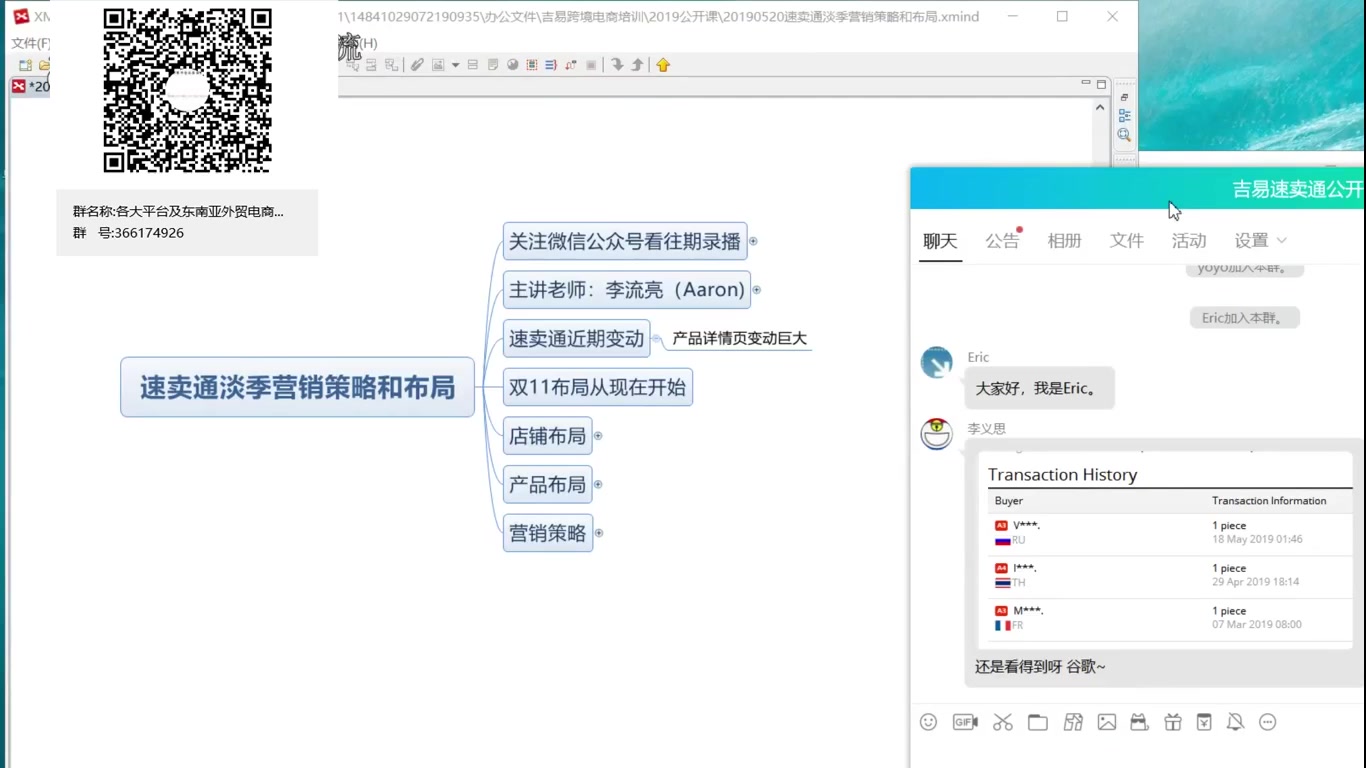Switch to the 文件 tab in chat window
The image size is (1366, 768).
click(x=1126, y=241)
